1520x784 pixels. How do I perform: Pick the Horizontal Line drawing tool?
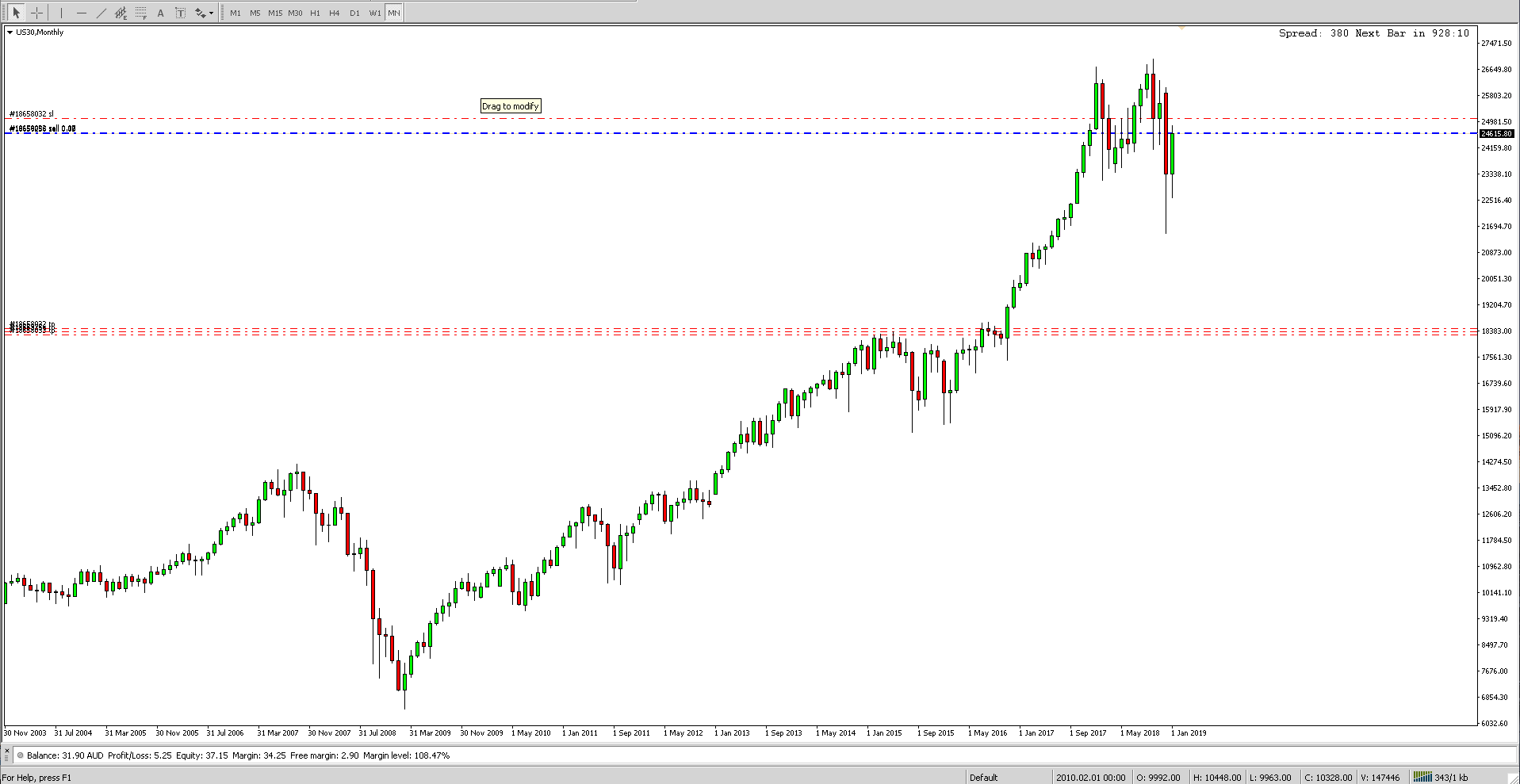click(81, 13)
